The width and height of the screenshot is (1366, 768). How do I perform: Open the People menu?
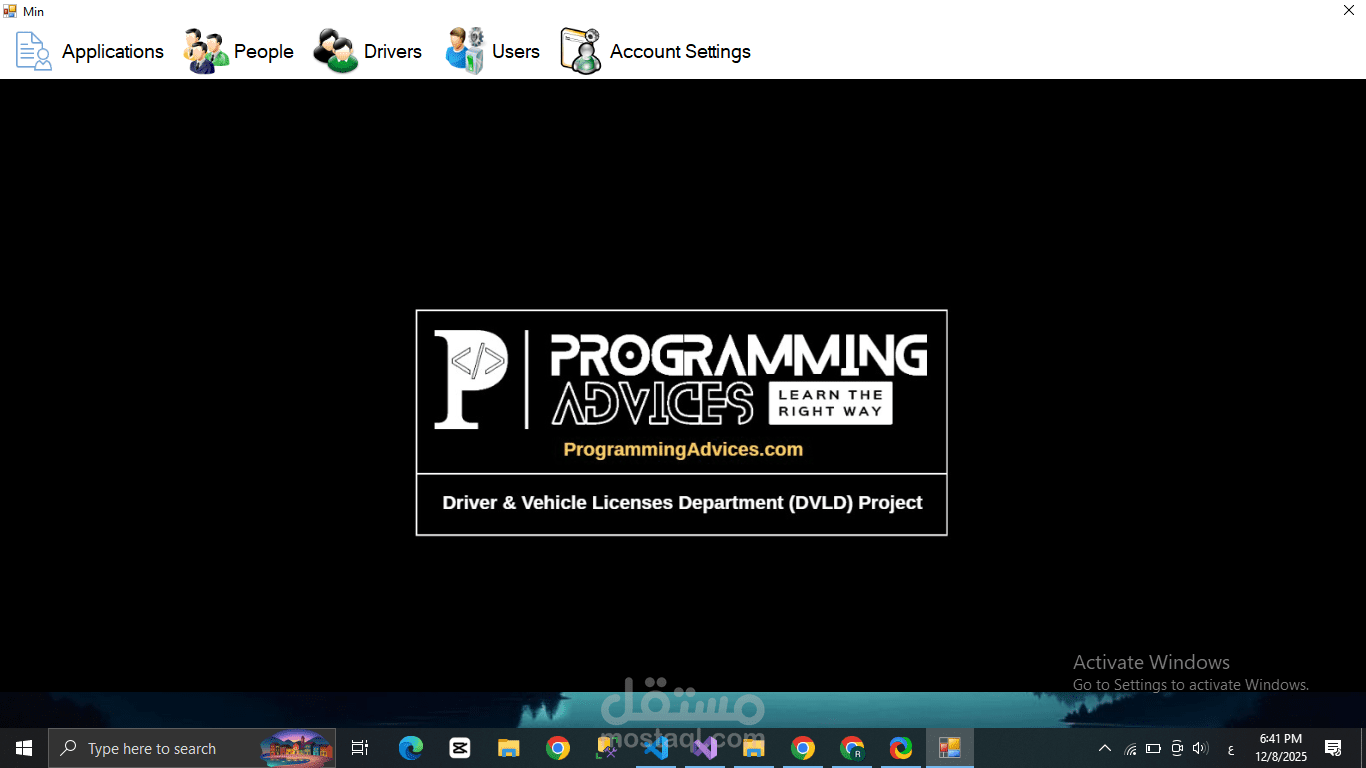click(238, 51)
